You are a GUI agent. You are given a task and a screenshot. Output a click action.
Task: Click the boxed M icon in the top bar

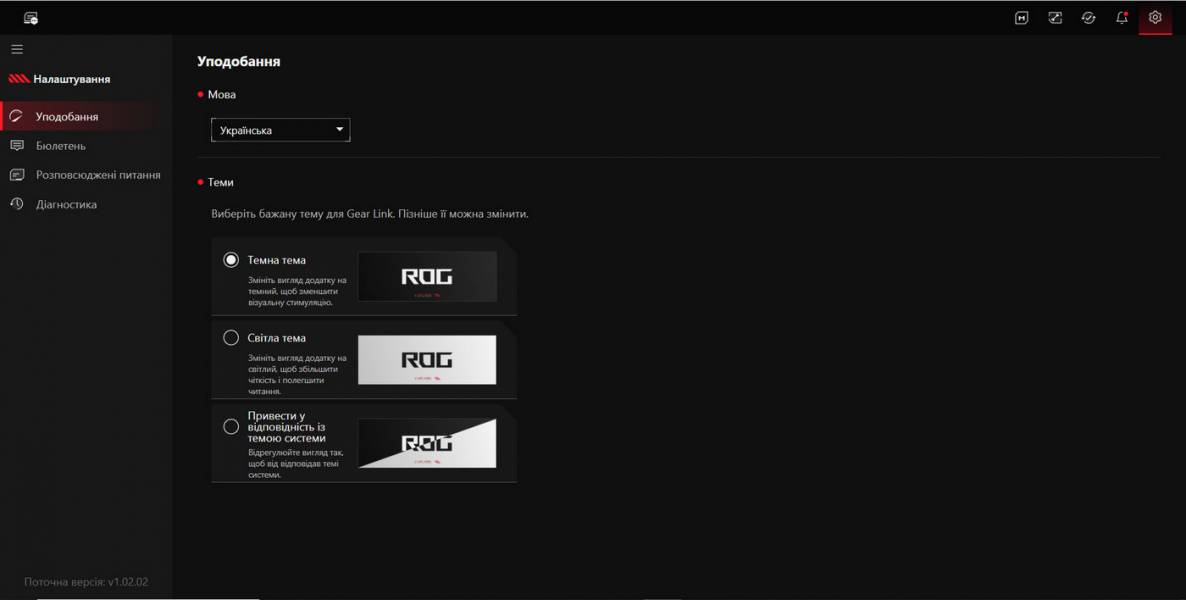[x=1022, y=18]
